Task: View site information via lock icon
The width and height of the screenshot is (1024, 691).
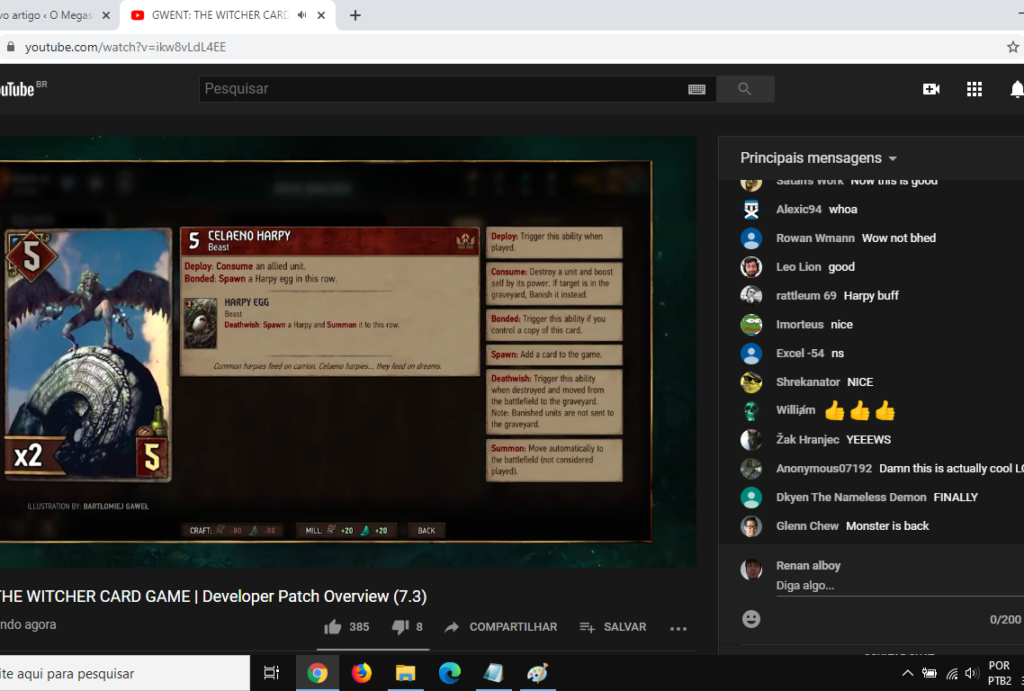Action: 10,47
